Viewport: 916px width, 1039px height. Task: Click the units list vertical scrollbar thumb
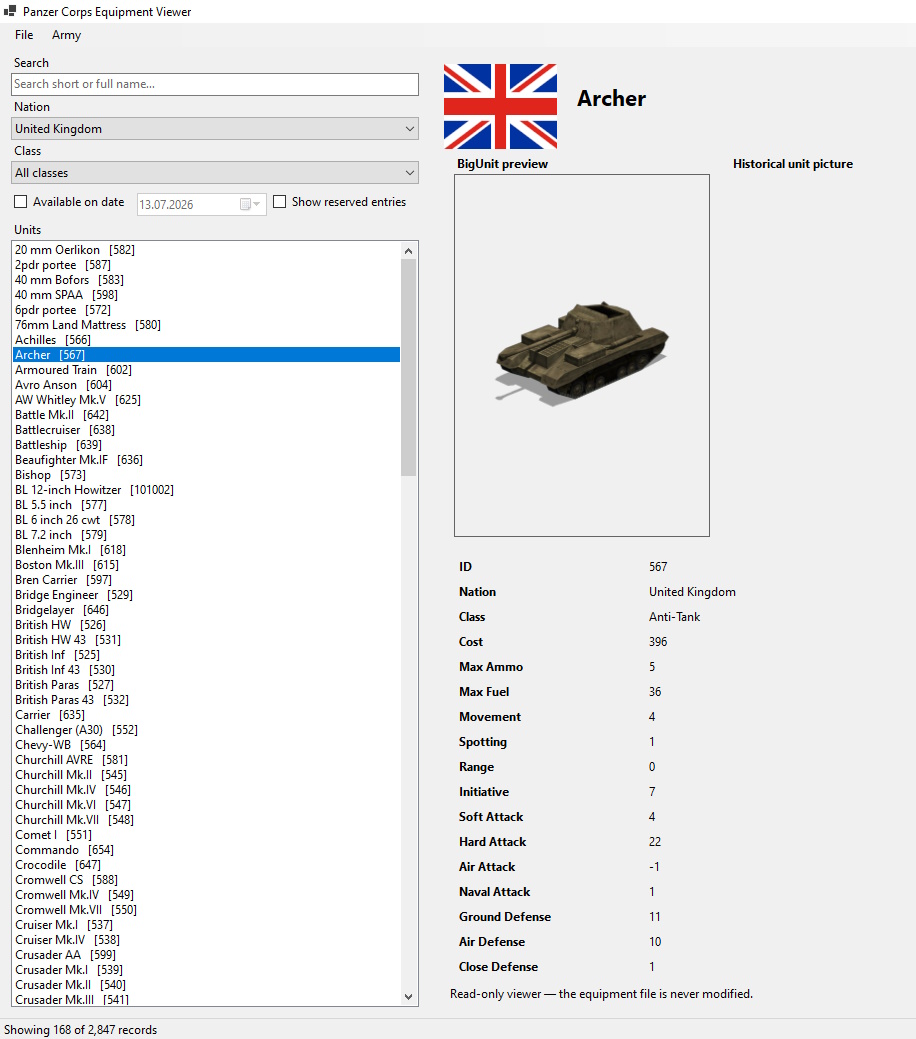click(x=408, y=368)
